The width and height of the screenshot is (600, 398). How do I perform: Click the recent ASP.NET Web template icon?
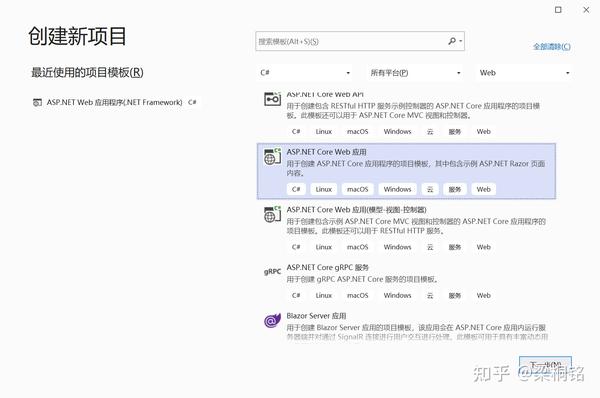click(37, 102)
